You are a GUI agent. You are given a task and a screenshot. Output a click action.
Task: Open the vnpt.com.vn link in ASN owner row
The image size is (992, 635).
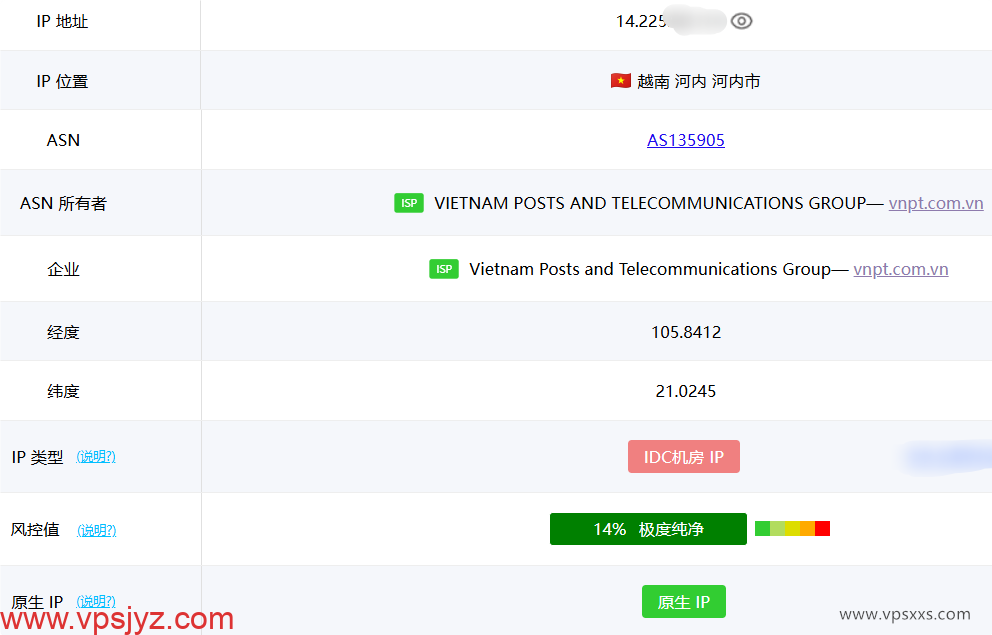[936, 202]
